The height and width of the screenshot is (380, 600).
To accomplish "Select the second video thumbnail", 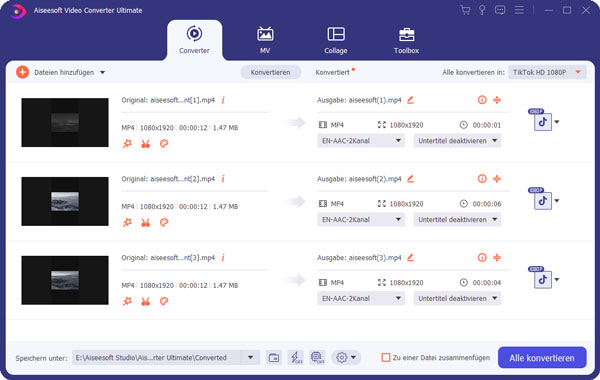I will pos(65,201).
